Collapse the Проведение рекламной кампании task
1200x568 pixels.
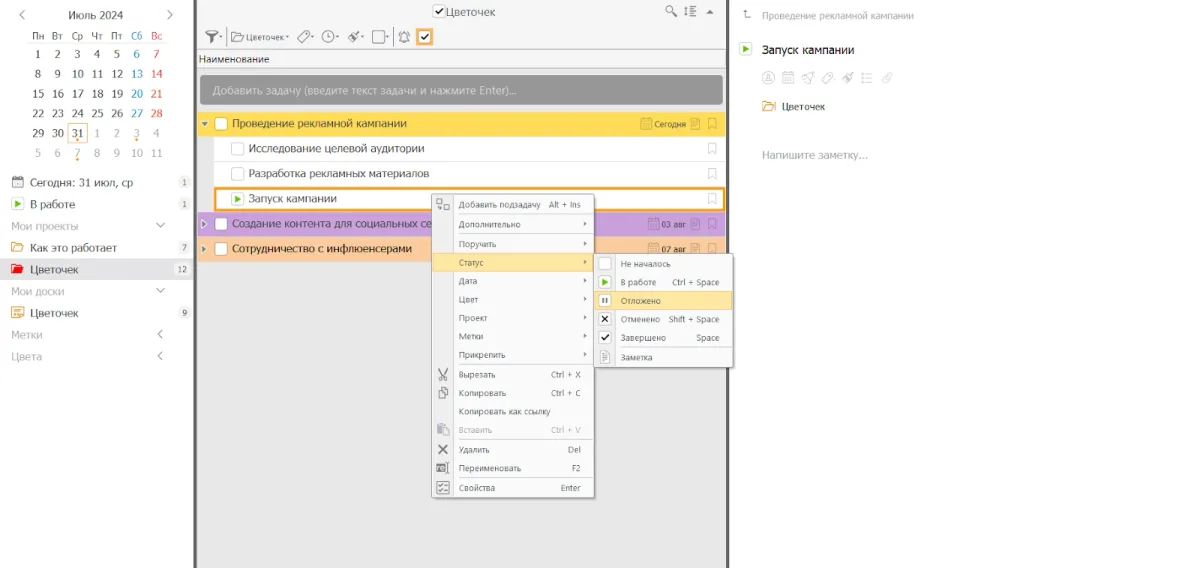[204, 124]
